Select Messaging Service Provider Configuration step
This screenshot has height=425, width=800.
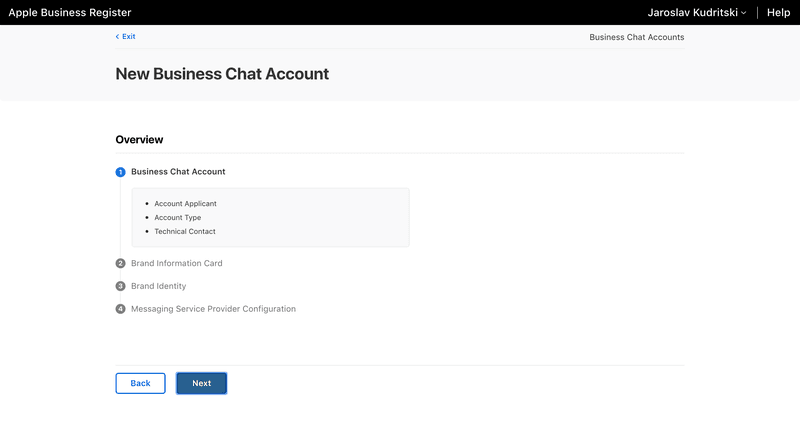[213, 309]
